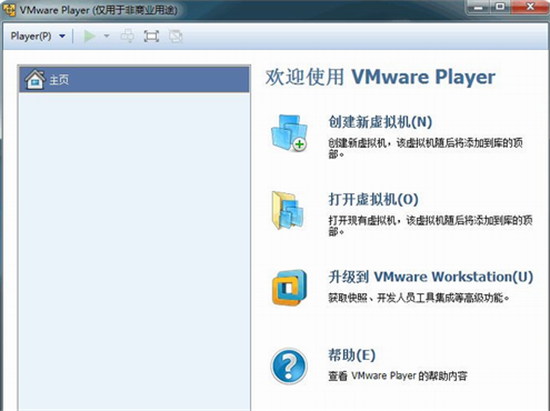550x411 pixels.
Task: Click the blue question mark help icon
Action: click(x=289, y=366)
